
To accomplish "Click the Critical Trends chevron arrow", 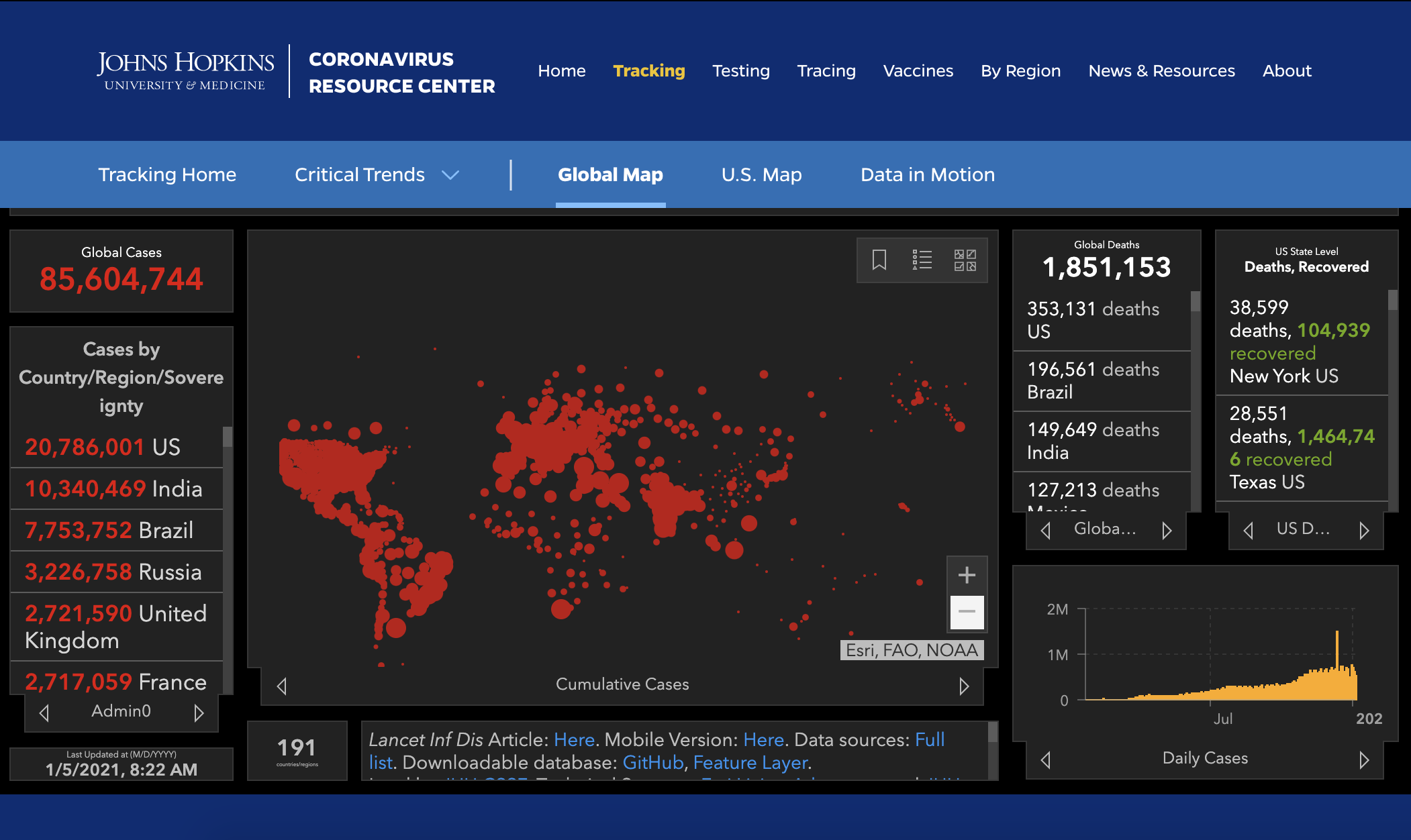I will pyautogui.click(x=450, y=175).
